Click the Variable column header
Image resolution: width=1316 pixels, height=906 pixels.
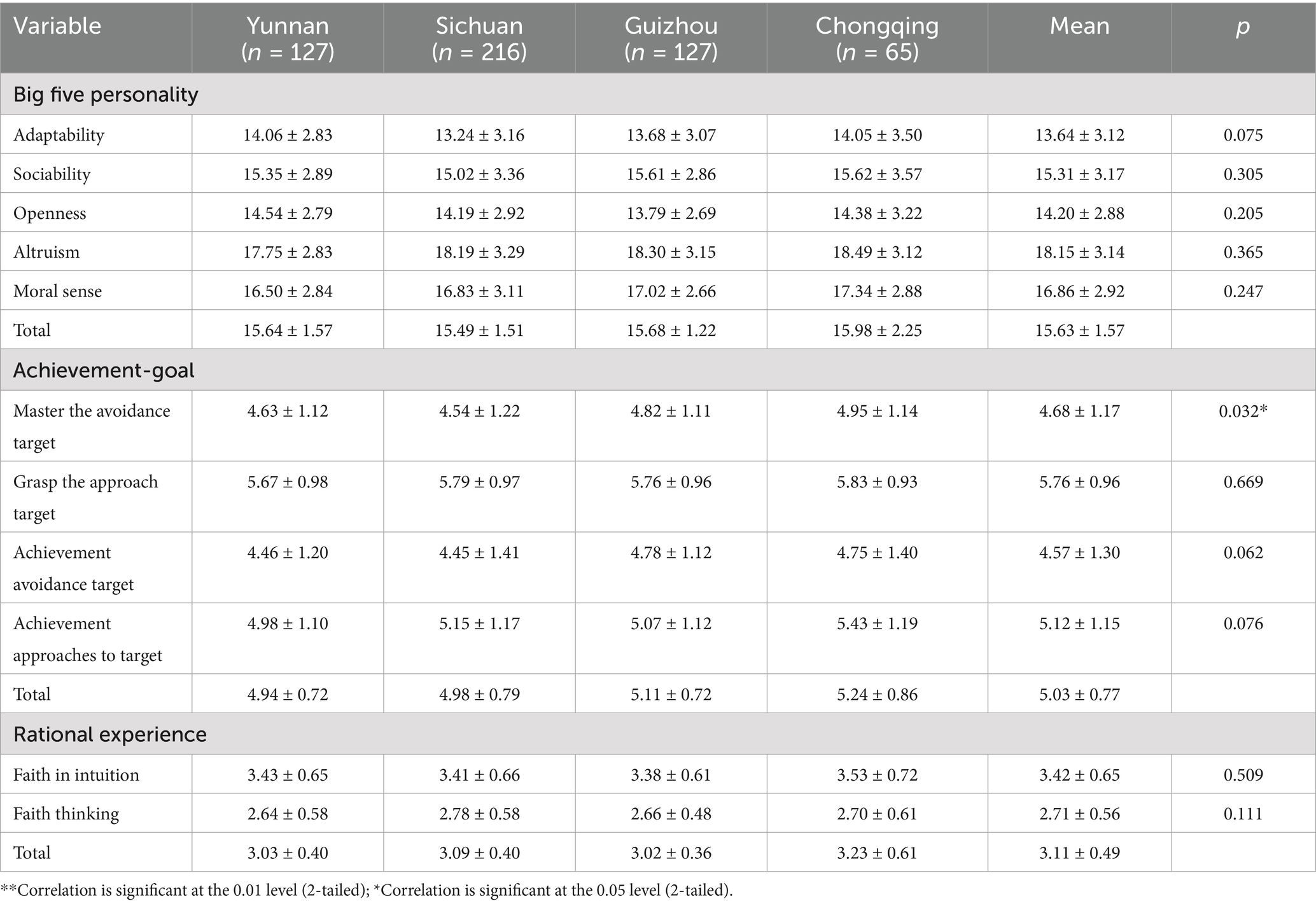pyautogui.click(x=57, y=26)
